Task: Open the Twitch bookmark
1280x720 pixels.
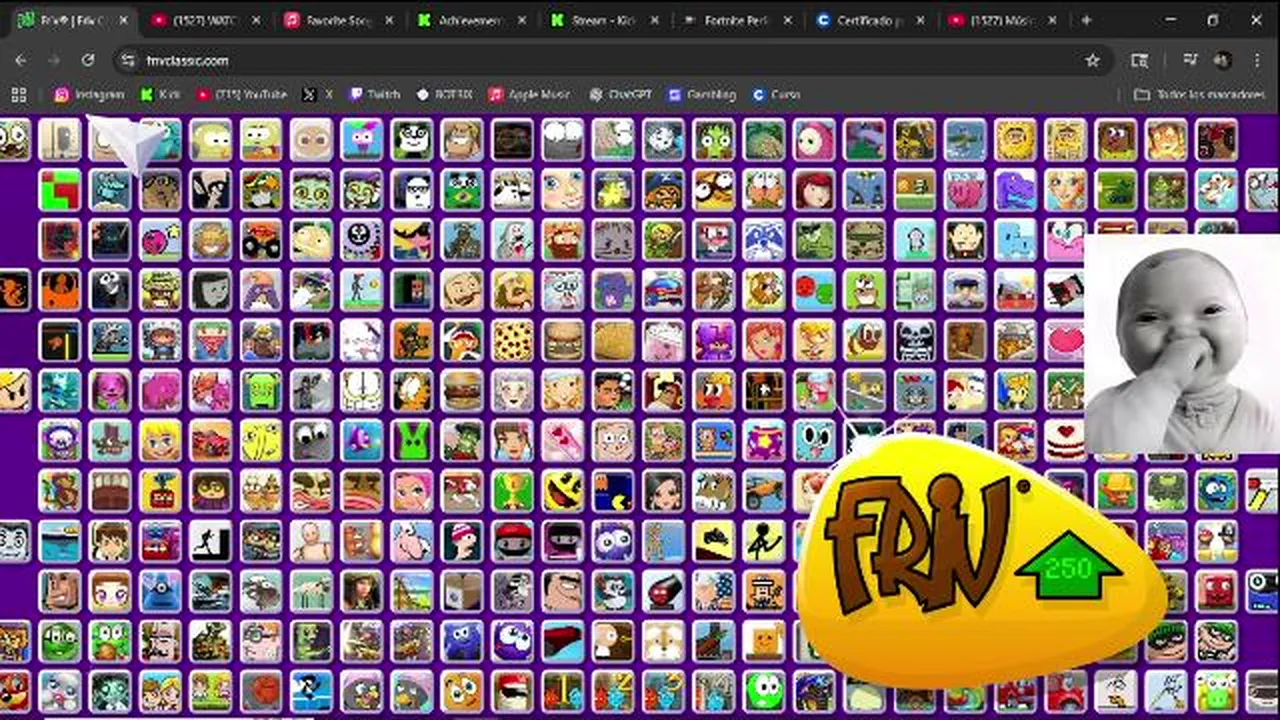Action: click(374, 94)
